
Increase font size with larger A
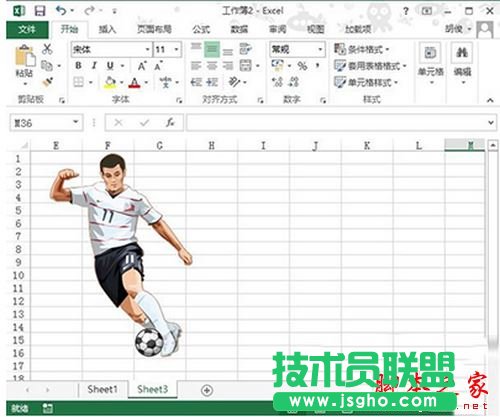point(142,66)
